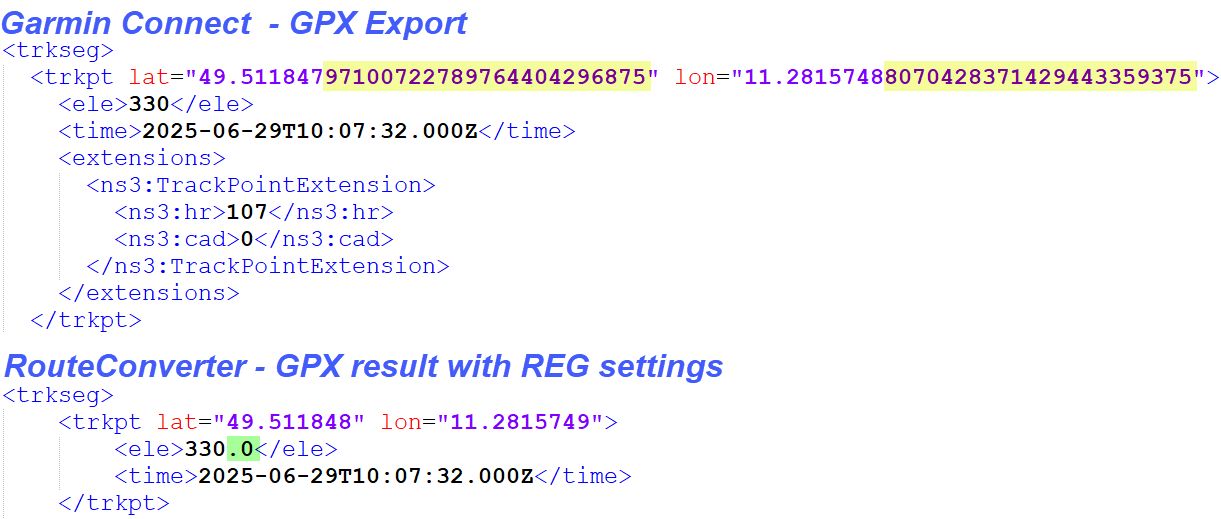Click the closing ns3:TrackPointExtension tag

(x=268, y=266)
